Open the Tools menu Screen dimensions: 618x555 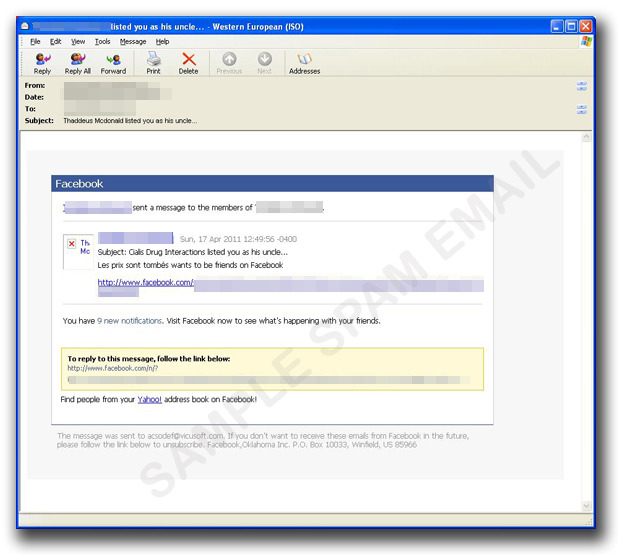pyautogui.click(x=102, y=41)
